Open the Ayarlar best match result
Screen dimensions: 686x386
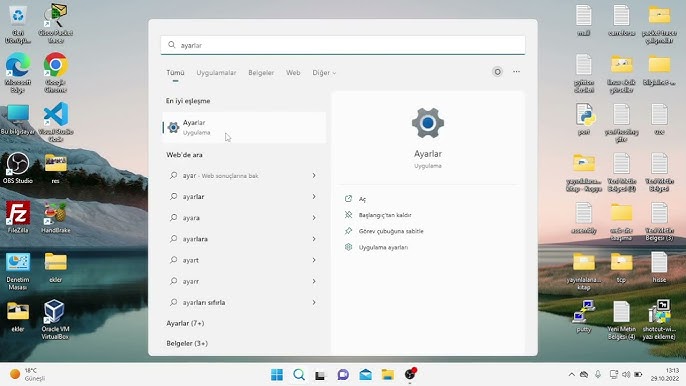click(x=244, y=127)
